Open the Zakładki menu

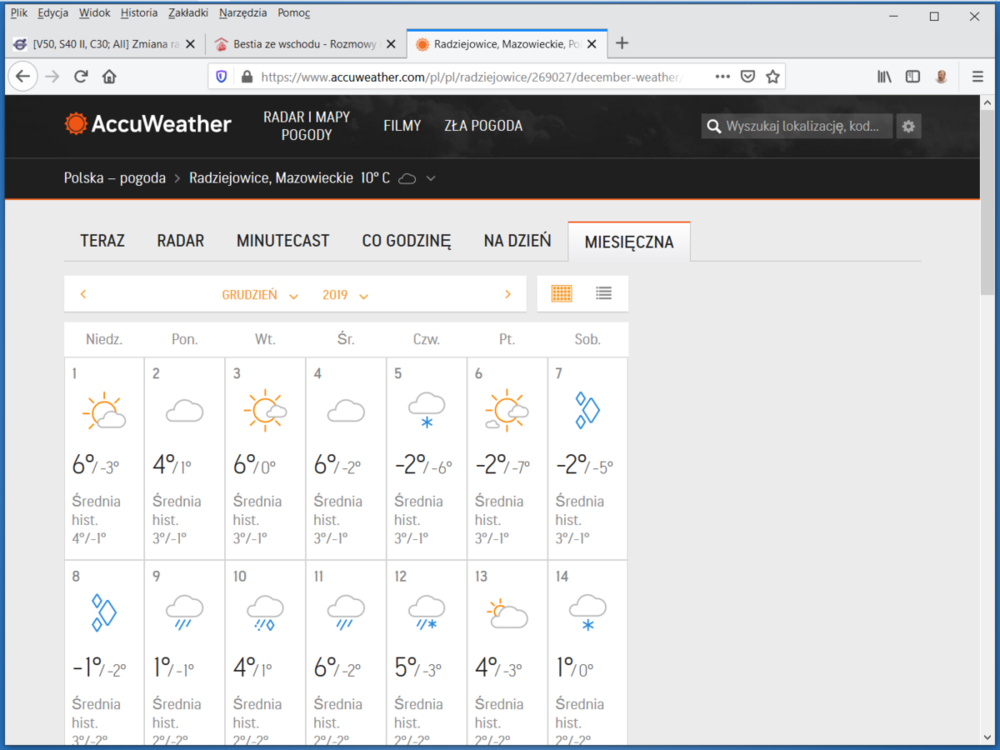point(190,14)
